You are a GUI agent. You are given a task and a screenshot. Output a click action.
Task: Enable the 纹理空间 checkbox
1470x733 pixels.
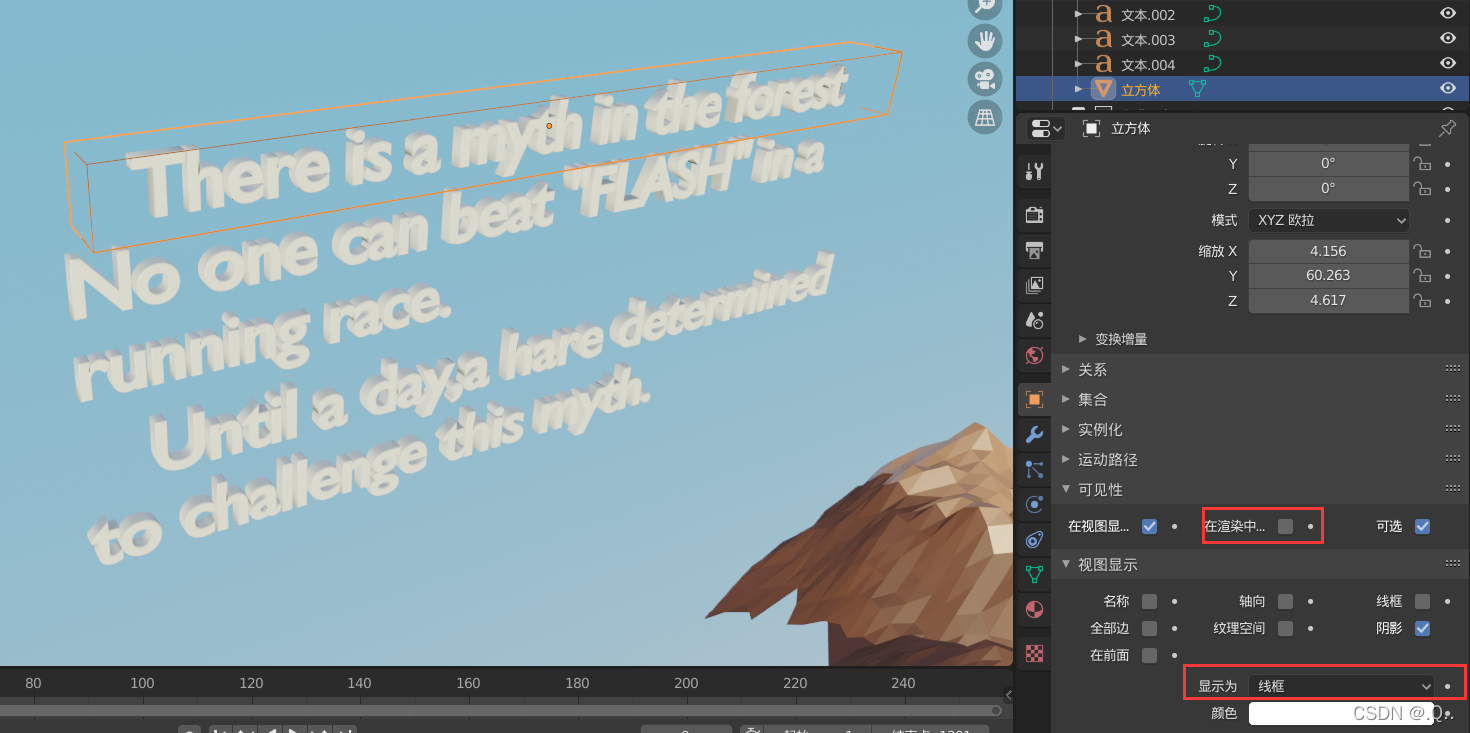click(1285, 628)
